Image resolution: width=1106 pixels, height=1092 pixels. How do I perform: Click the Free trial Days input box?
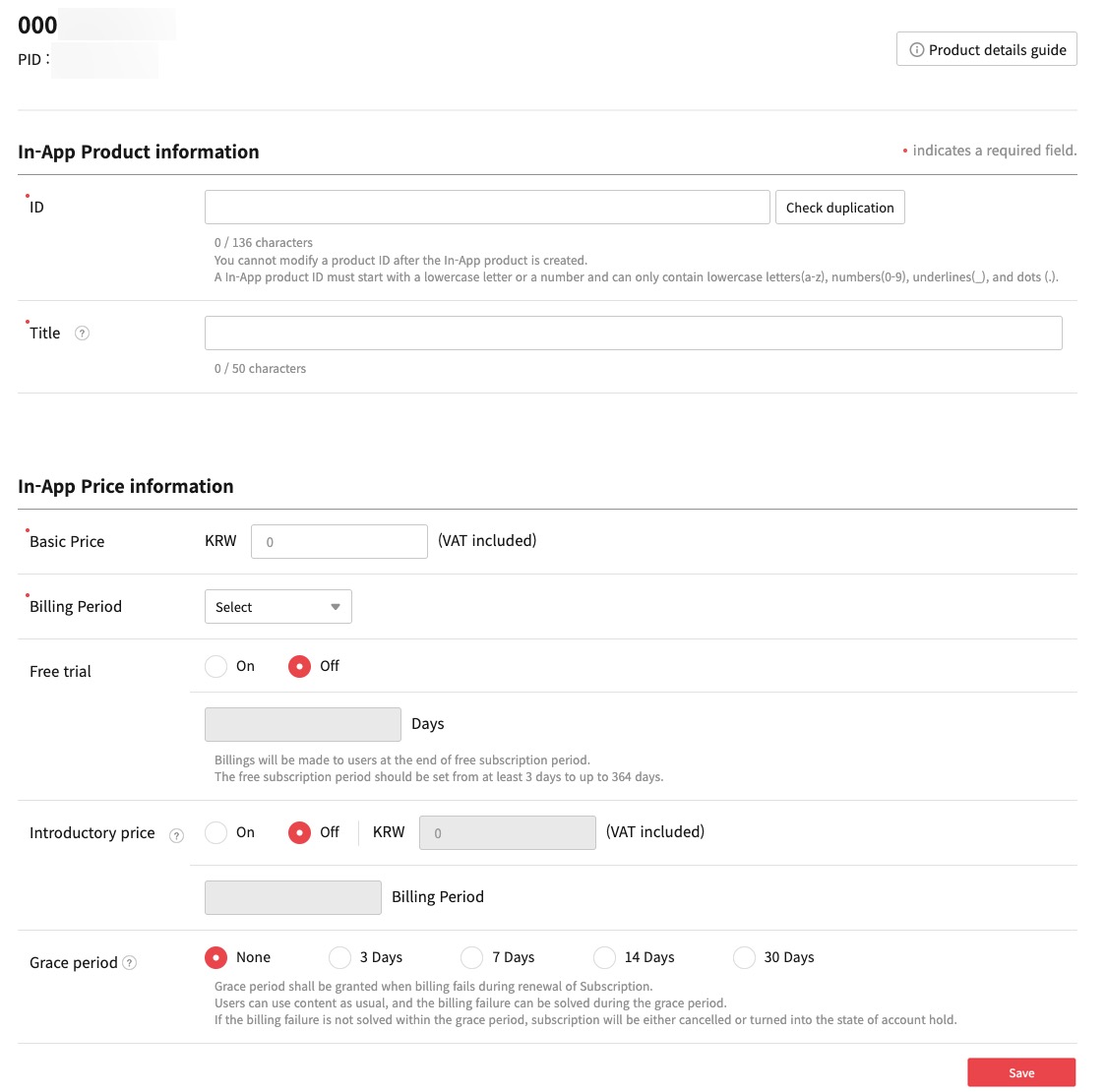click(x=302, y=725)
